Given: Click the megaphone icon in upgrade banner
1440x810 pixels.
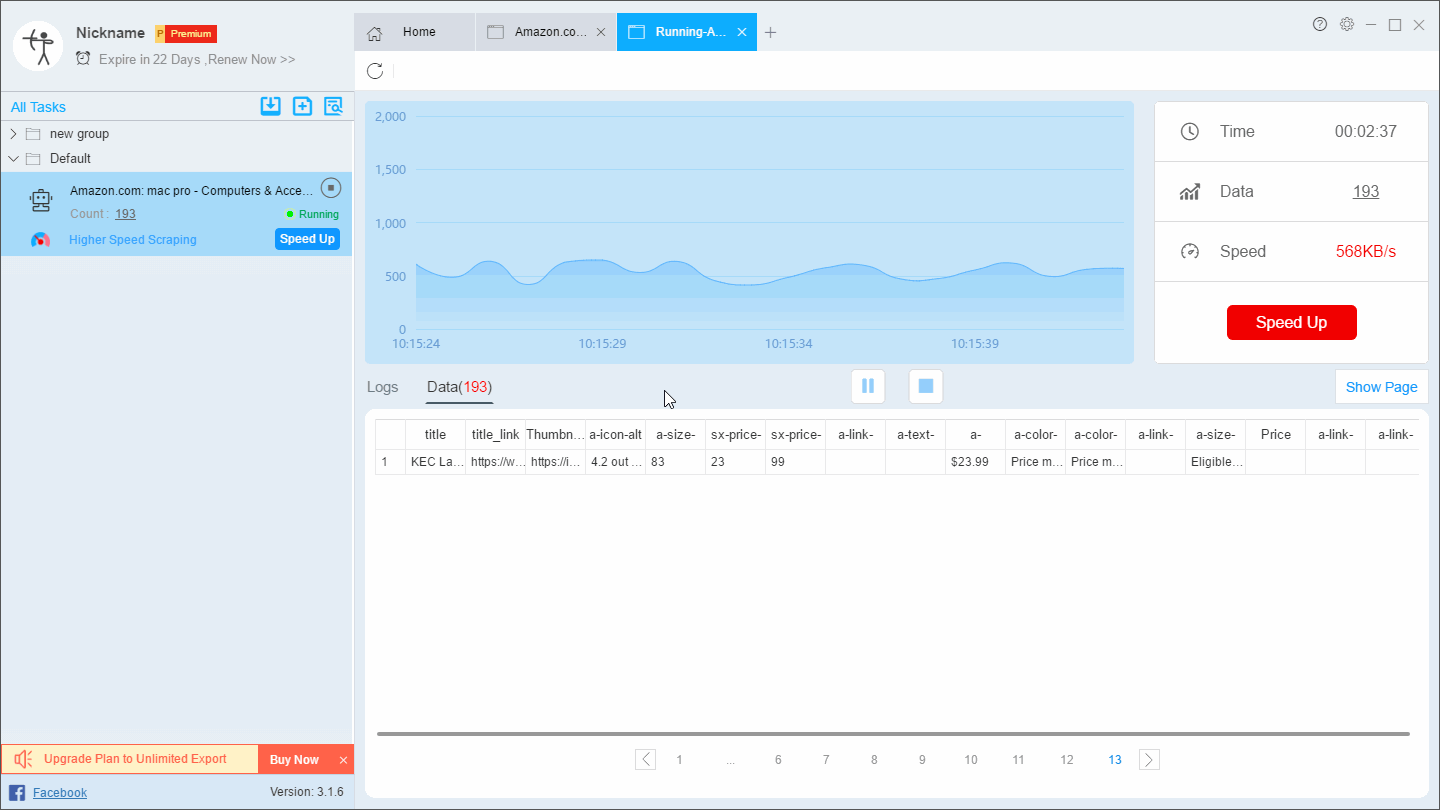Looking at the screenshot, I should click(23, 759).
